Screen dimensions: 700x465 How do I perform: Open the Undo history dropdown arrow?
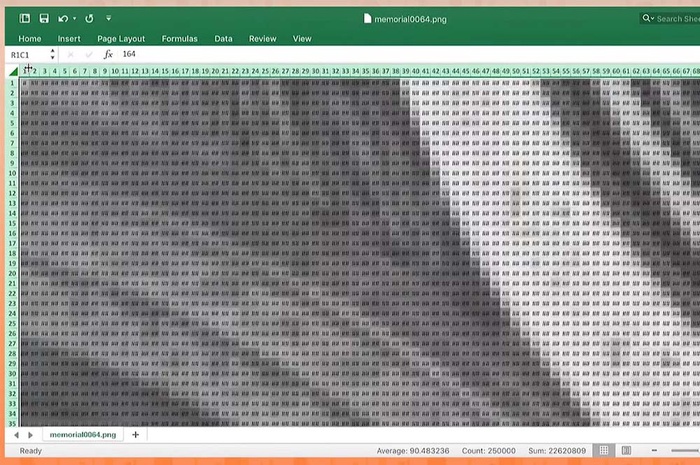(x=74, y=19)
